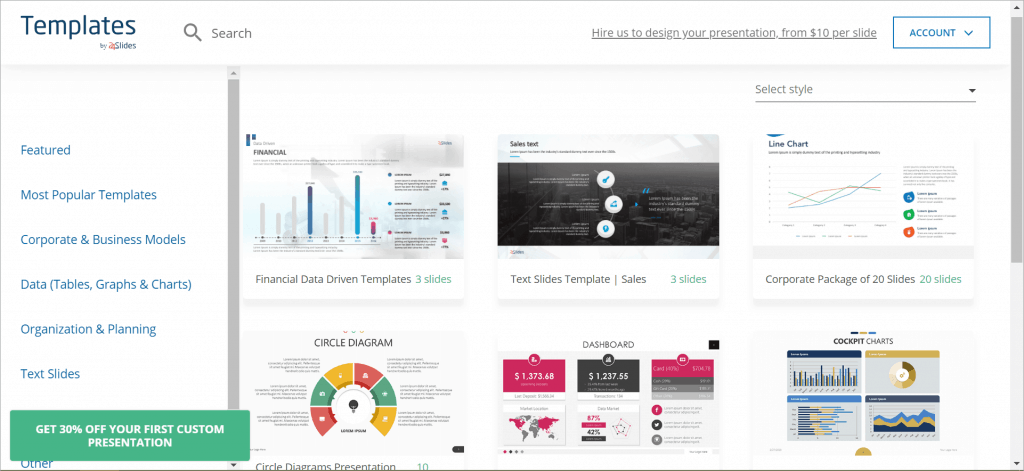This screenshot has height=471, width=1024.
Task: Open the Circle Diagram template thumbnail
Action: (353, 393)
